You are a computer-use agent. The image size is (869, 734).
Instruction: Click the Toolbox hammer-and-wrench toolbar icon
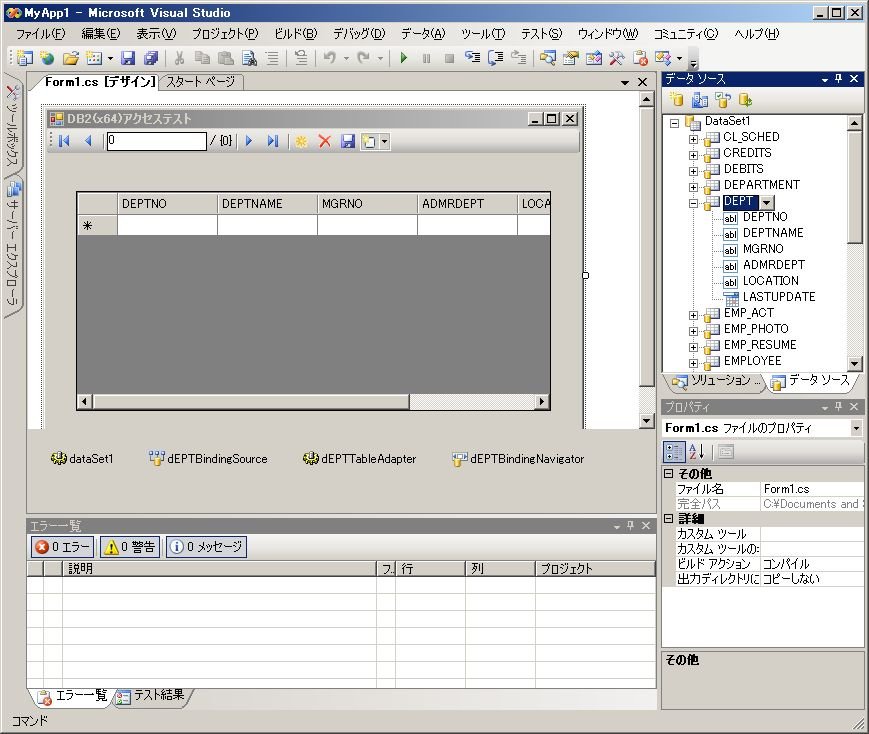(x=616, y=58)
